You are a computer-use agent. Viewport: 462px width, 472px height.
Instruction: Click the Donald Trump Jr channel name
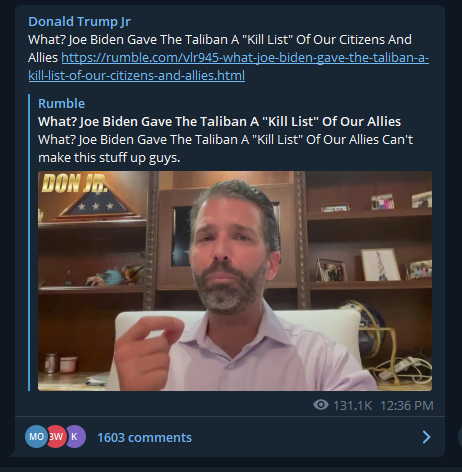79,22
